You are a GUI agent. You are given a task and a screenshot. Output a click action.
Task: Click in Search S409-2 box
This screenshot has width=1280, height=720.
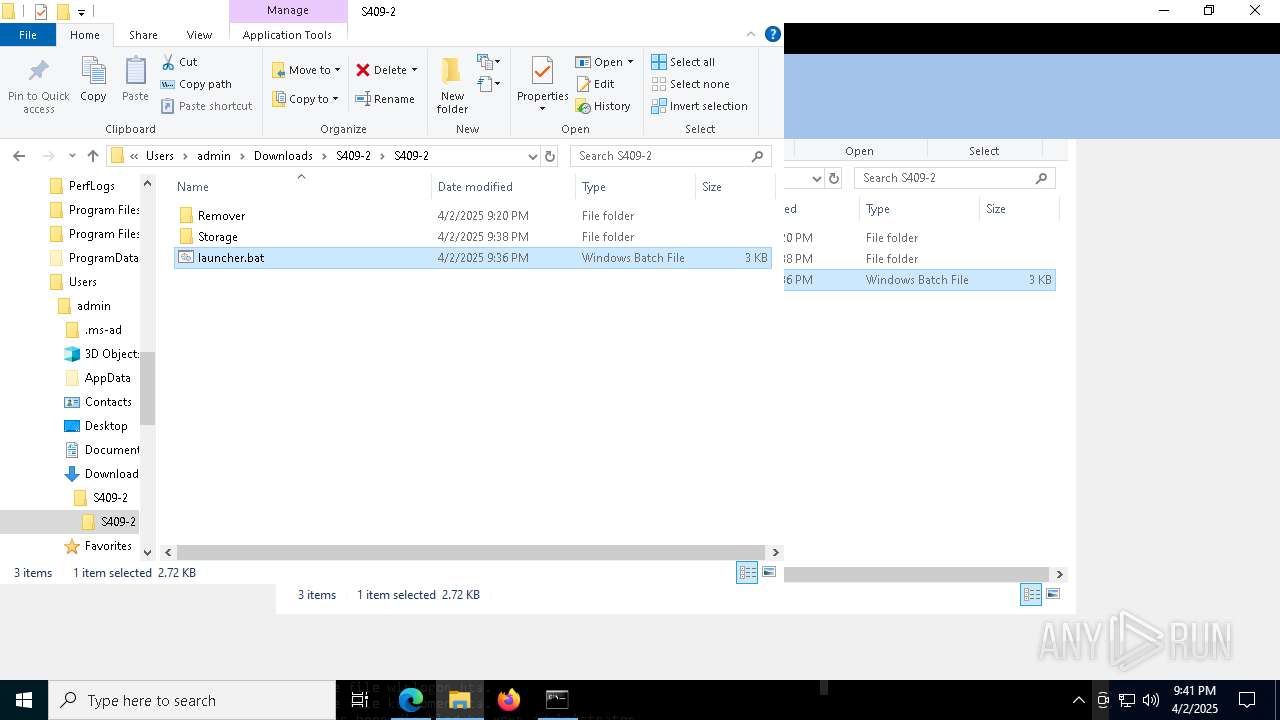click(671, 156)
